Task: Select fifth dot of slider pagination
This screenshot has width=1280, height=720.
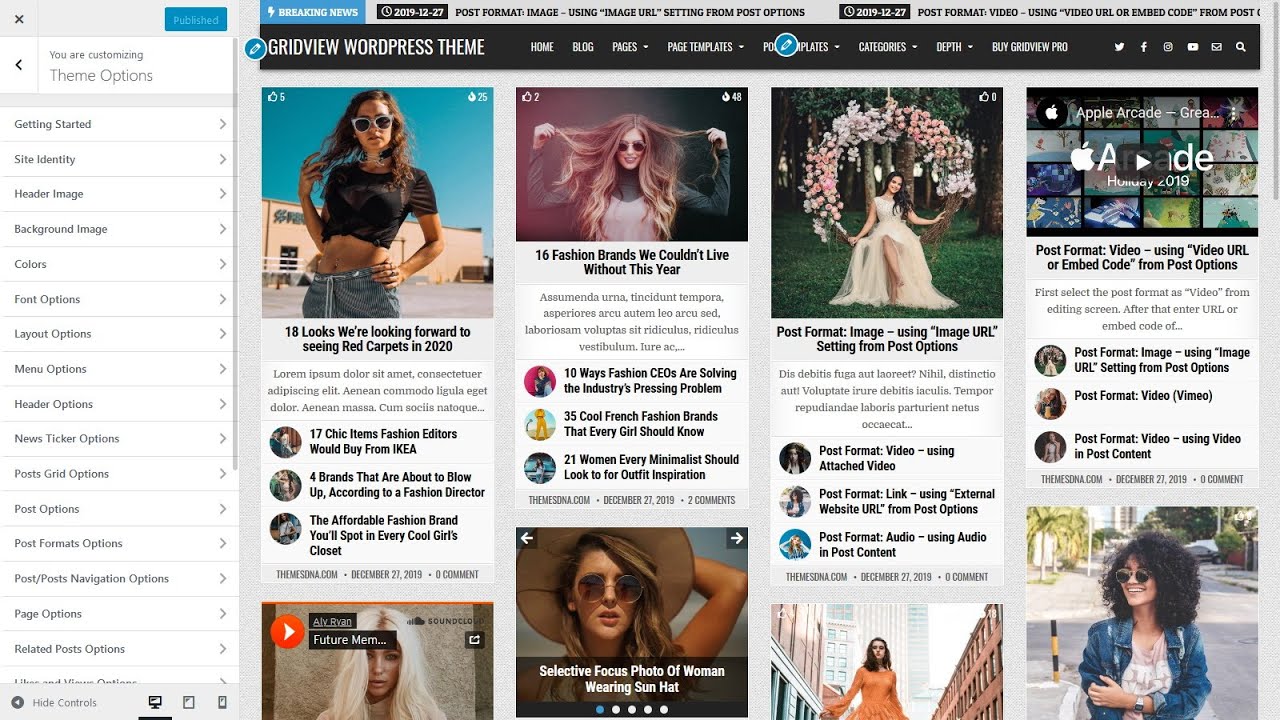Action: 664,709
